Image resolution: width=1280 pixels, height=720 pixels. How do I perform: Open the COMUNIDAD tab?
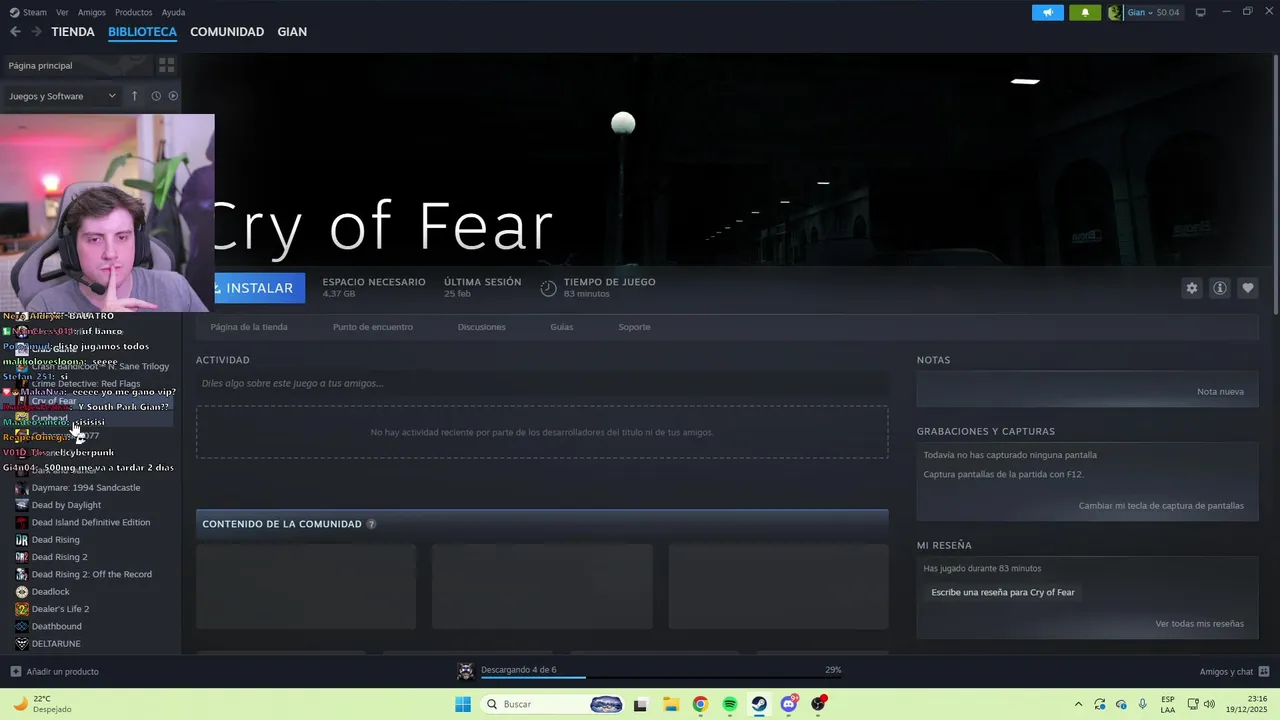pos(227,32)
